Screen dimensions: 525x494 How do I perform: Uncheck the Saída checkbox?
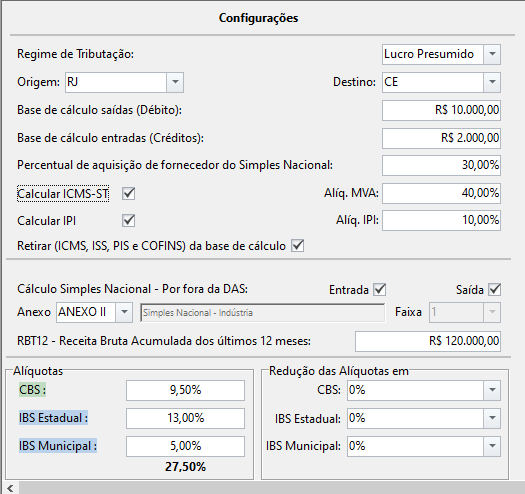click(495, 290)
